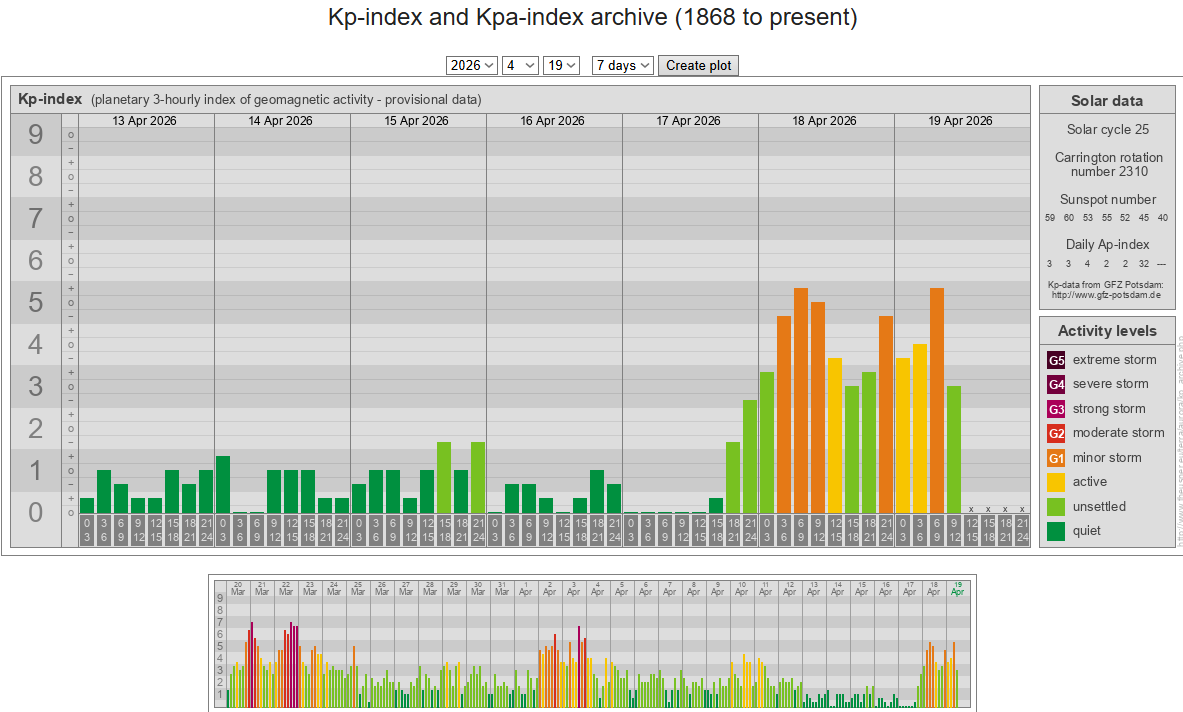
Task: Click the green 19 Apr label in overview chart
Action: [x=958, y=587]
